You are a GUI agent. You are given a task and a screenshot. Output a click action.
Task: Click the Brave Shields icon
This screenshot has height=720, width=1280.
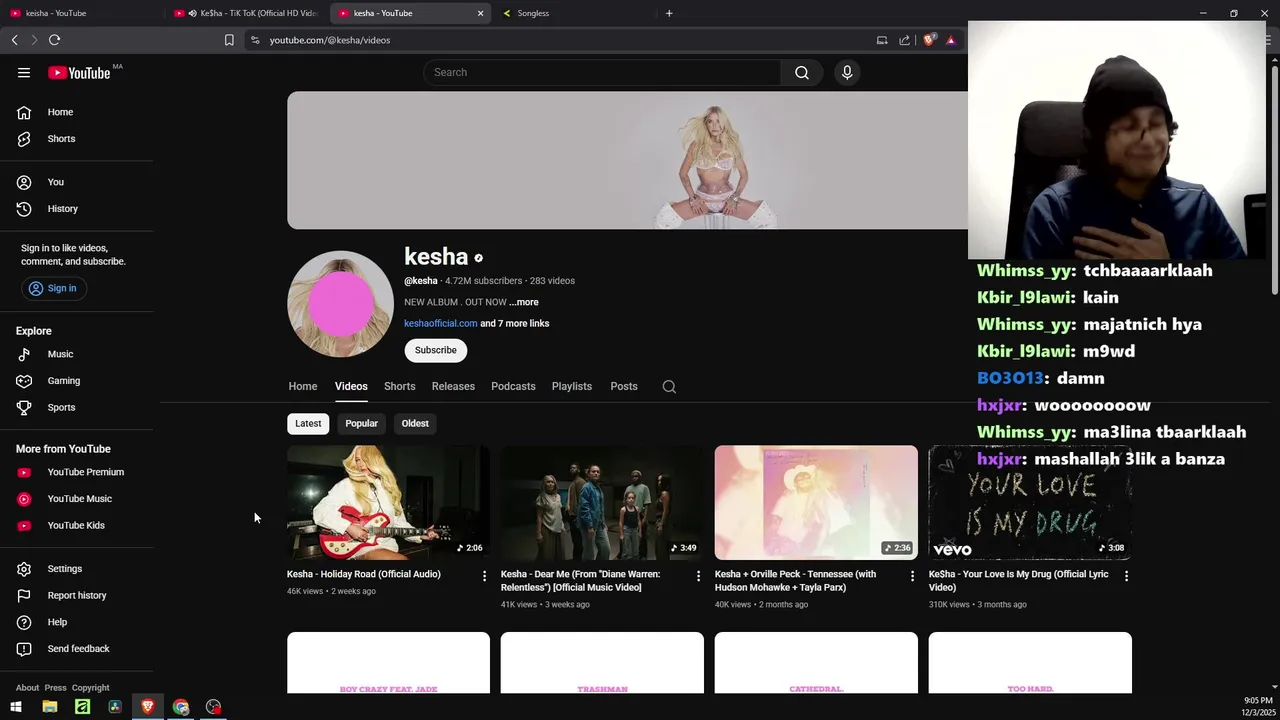tap(929, 40)
